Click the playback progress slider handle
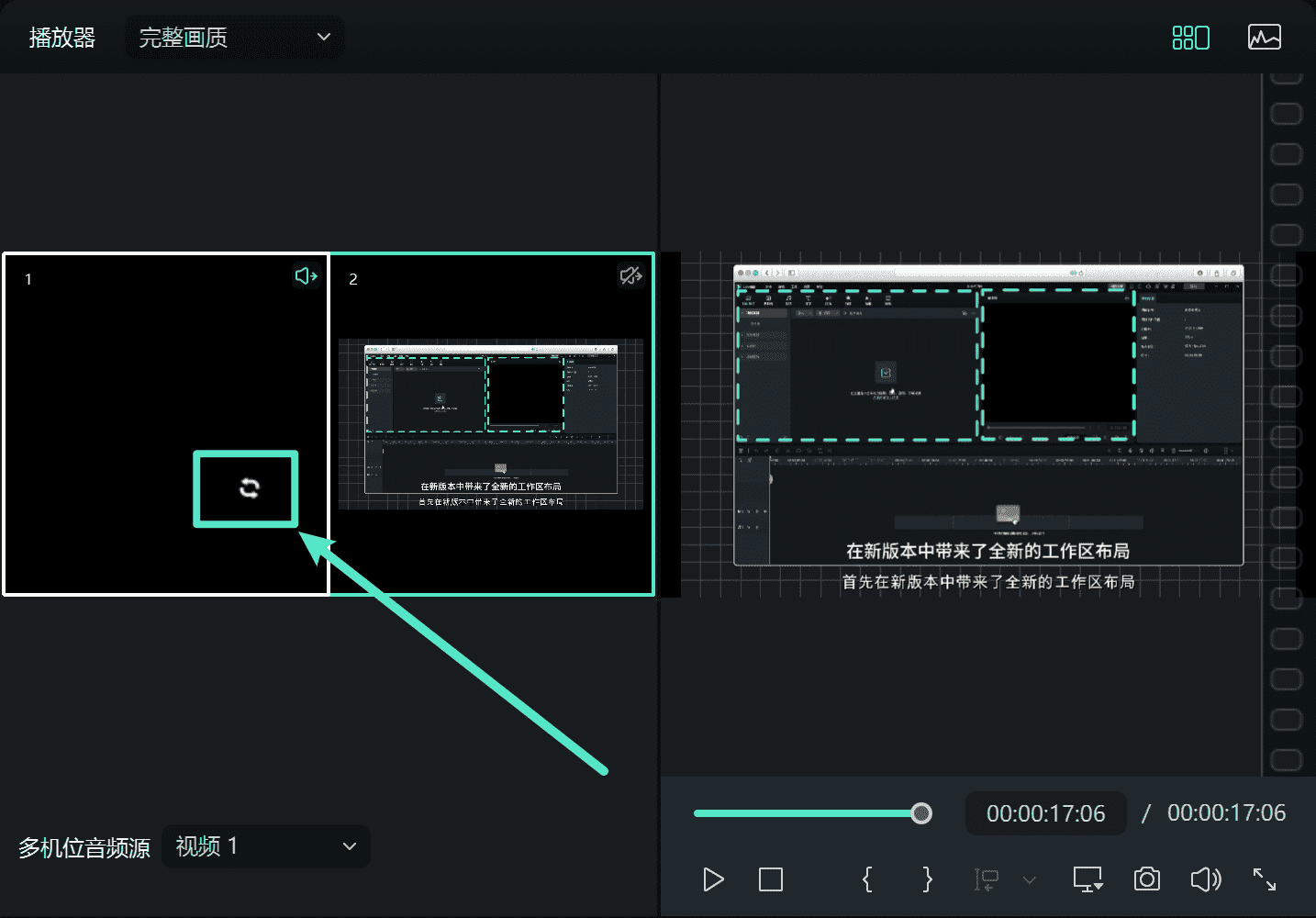 click(921, 813)
